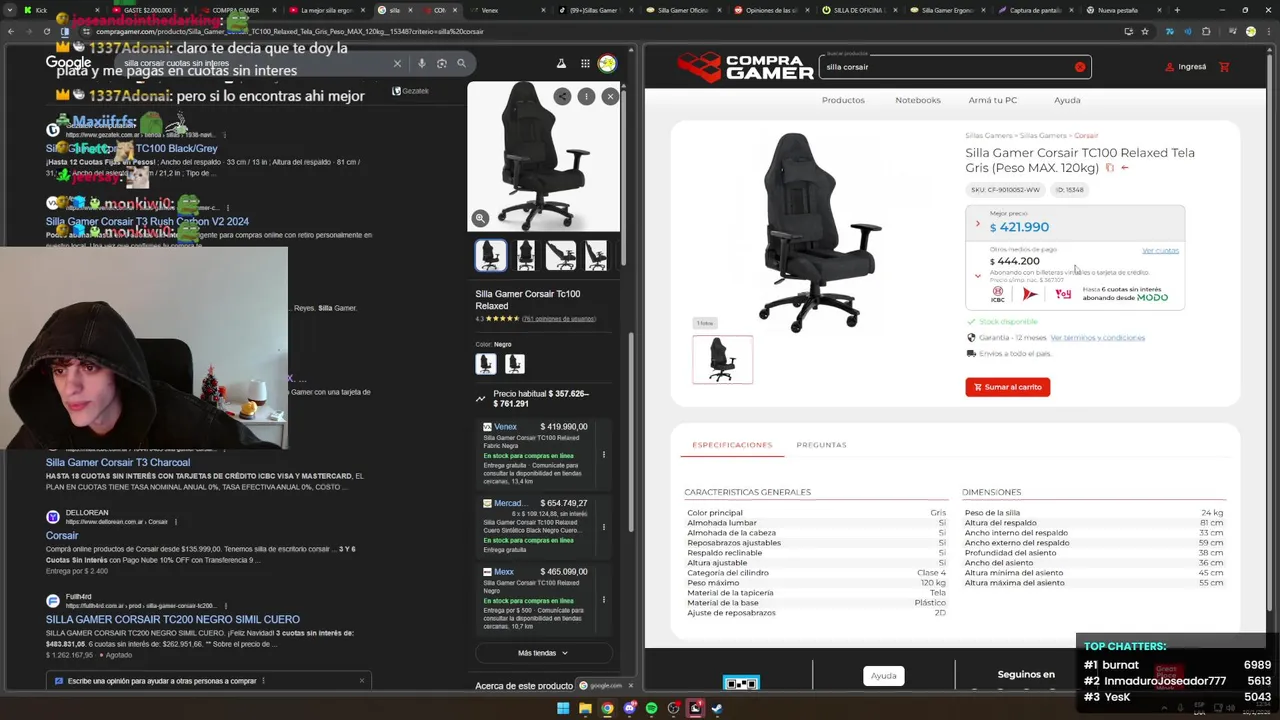Open Notebooks menu item

(x=918, y=100)
